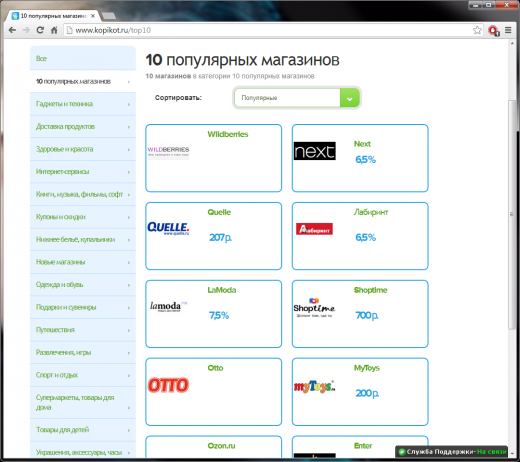Go to browser home icon
Viewport: 520px width, 462px height.
click(54, 30)
